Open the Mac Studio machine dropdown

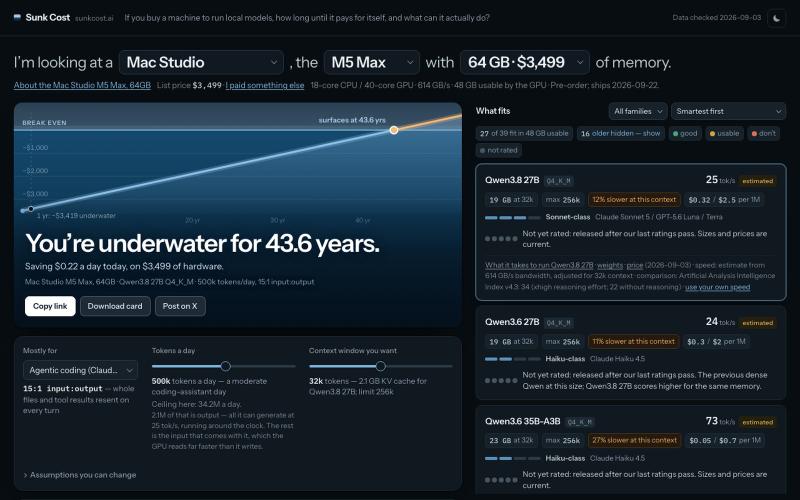click(x=201, y=62)
